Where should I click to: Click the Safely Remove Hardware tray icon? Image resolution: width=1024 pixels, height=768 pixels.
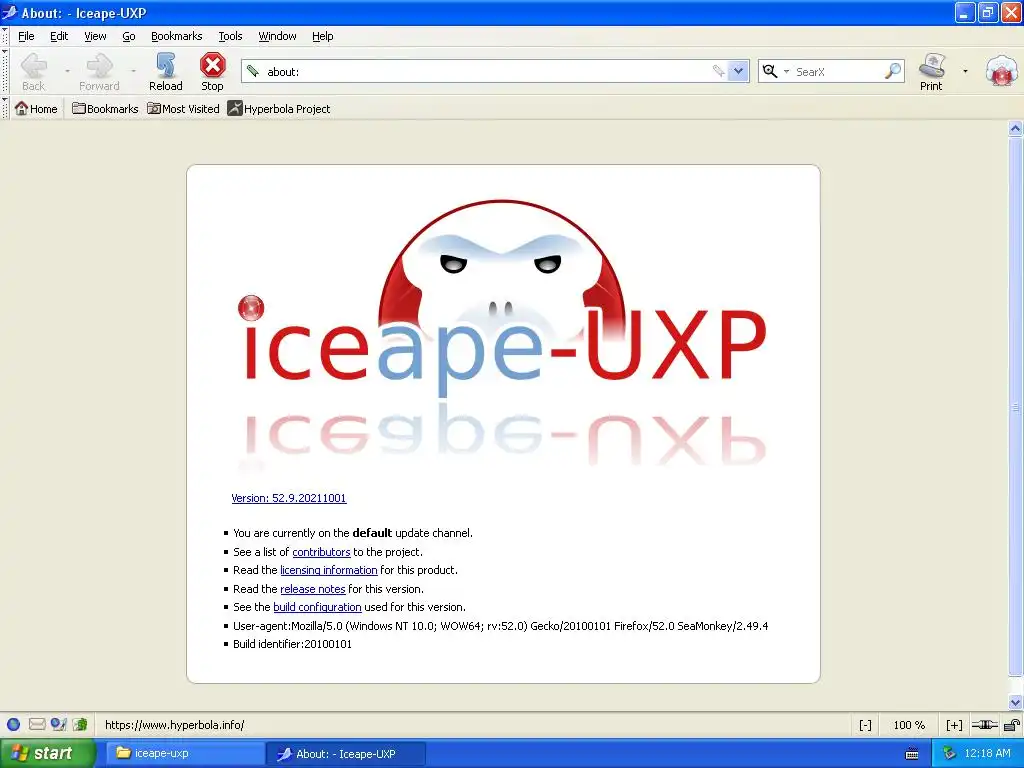[949, 754]
